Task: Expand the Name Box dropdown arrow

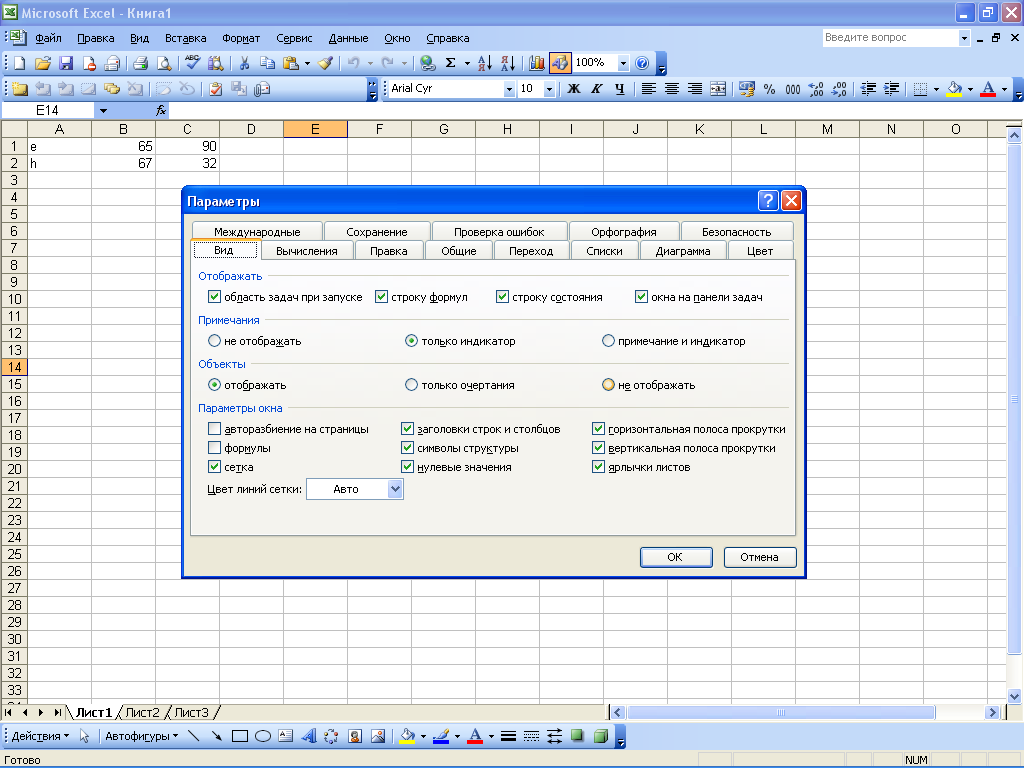Action: coord(103,110)
